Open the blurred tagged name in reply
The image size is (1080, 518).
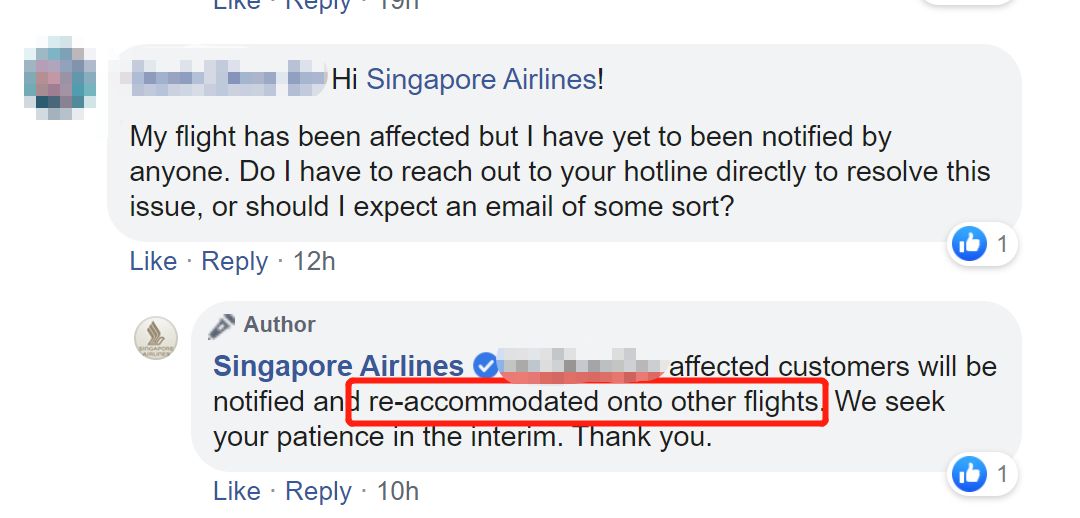[582, 366]
